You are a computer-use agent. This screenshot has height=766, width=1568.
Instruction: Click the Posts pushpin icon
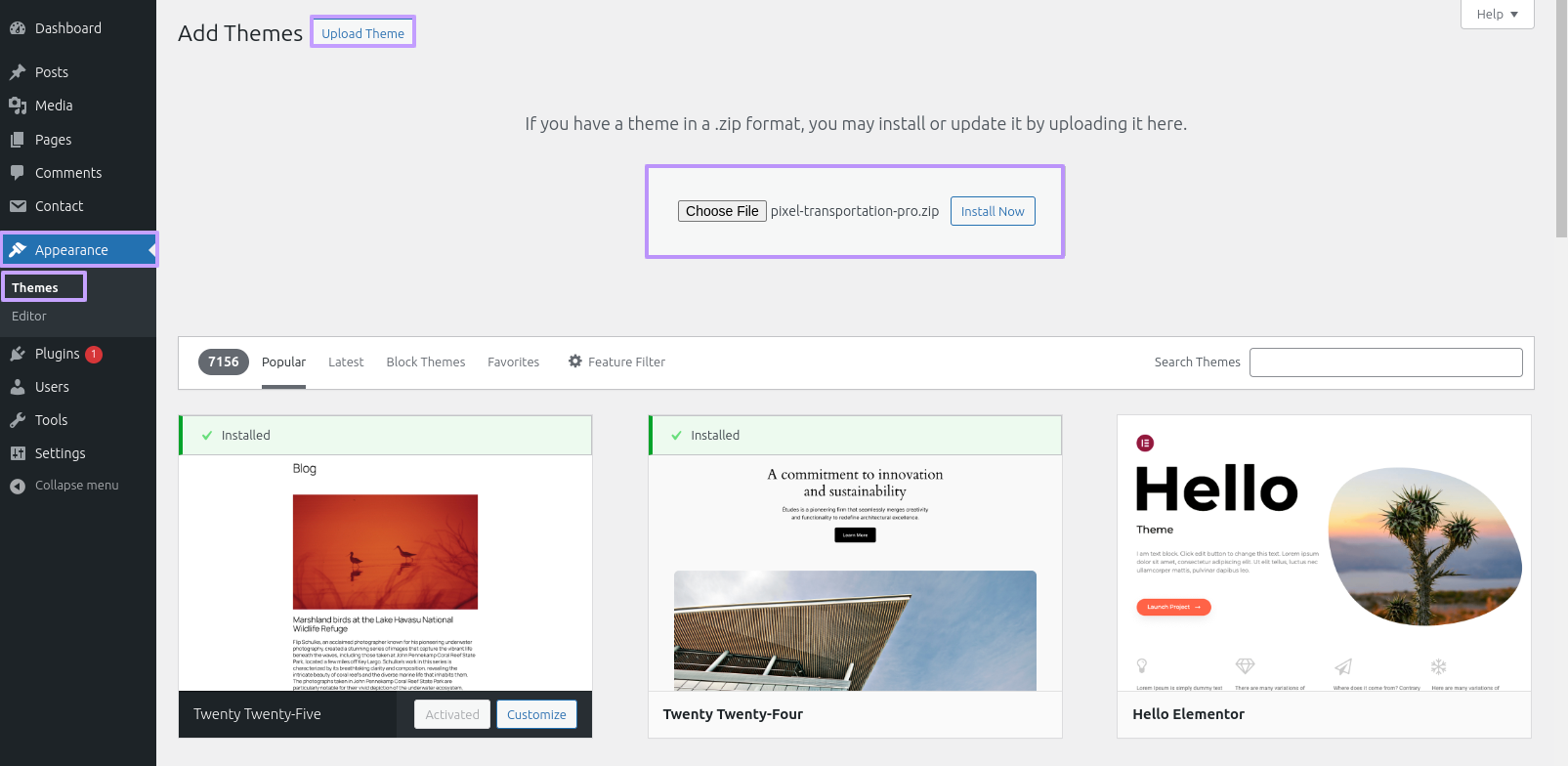(18, 72)
